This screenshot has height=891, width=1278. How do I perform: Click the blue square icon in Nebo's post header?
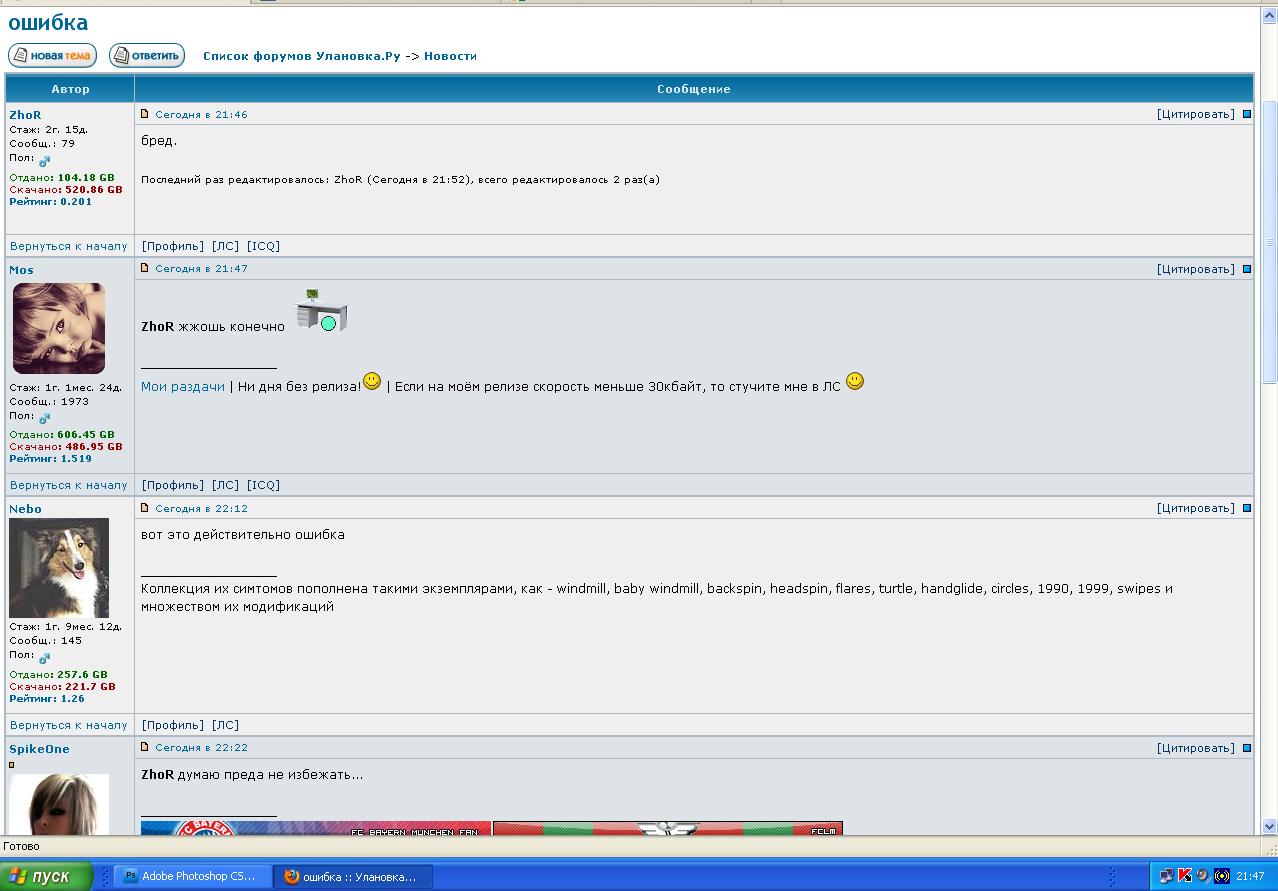coord(1247,508)
